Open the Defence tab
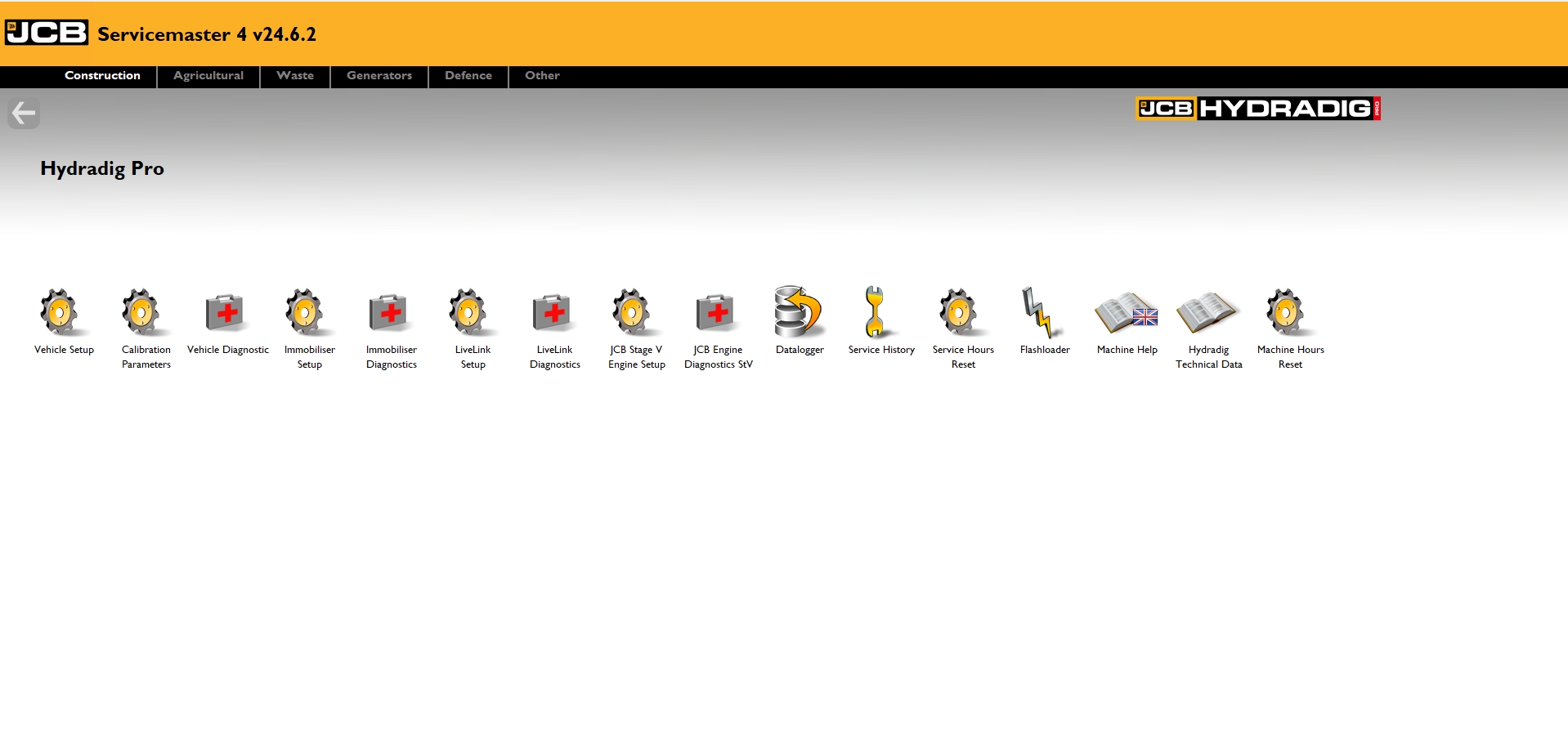 (468, 76)
